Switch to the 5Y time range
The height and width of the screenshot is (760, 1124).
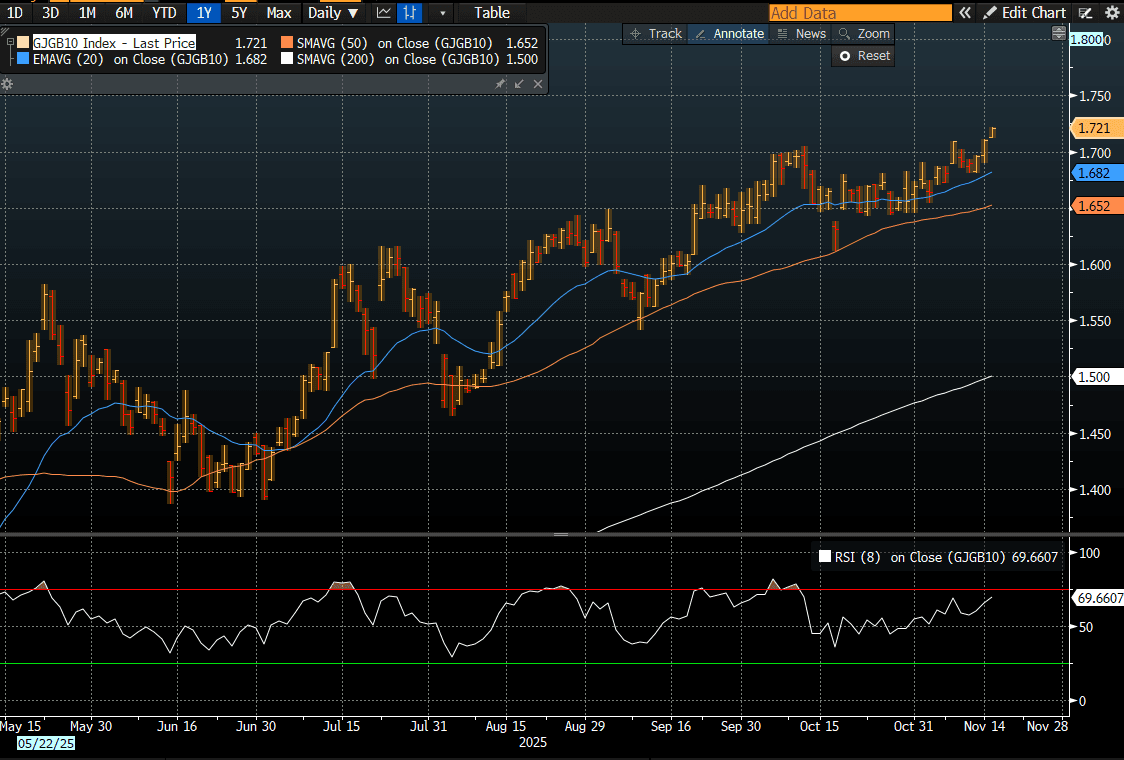[x=239, y=13]
